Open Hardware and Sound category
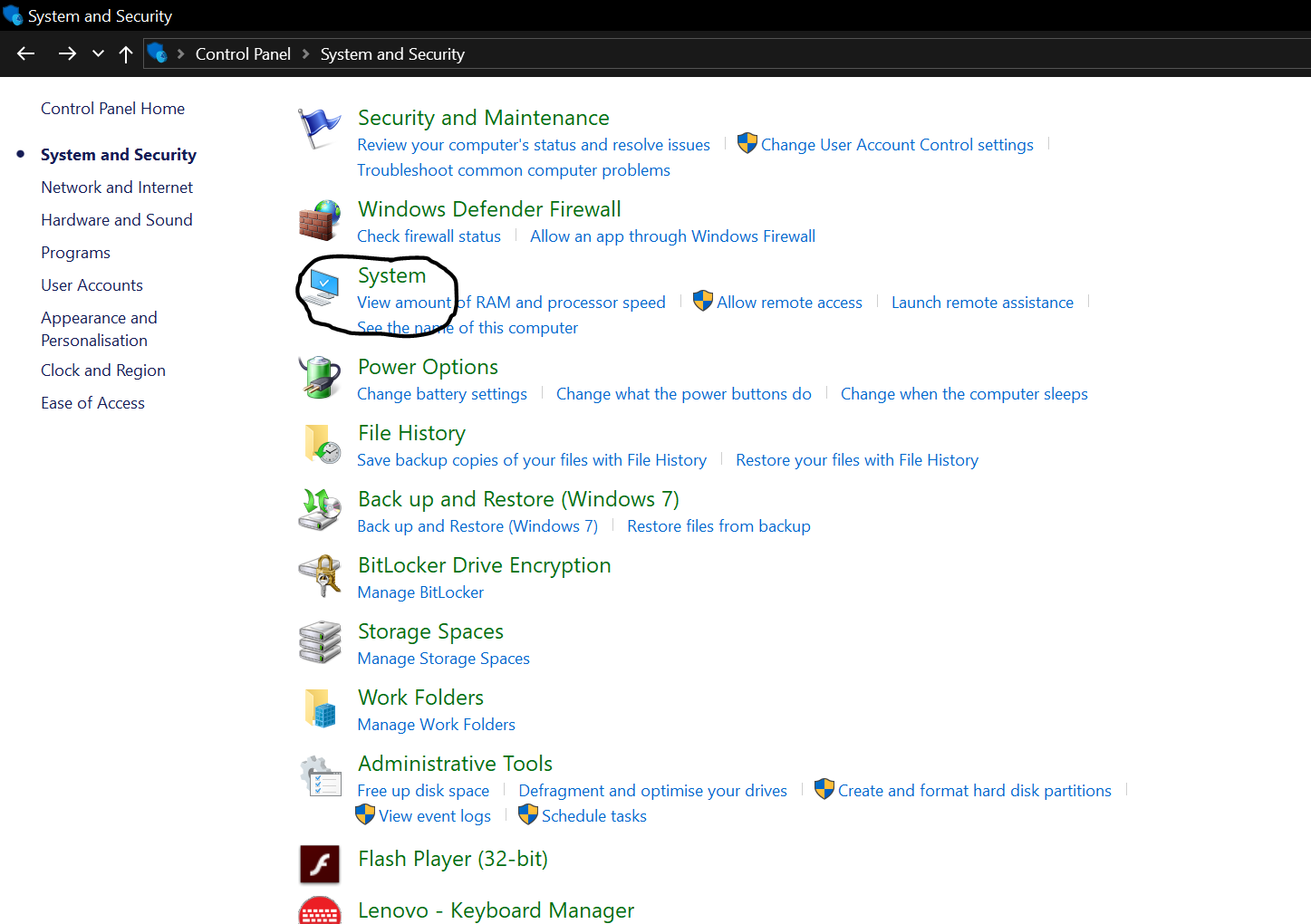Screen dimensions: 1311x924 coord(117,220)
